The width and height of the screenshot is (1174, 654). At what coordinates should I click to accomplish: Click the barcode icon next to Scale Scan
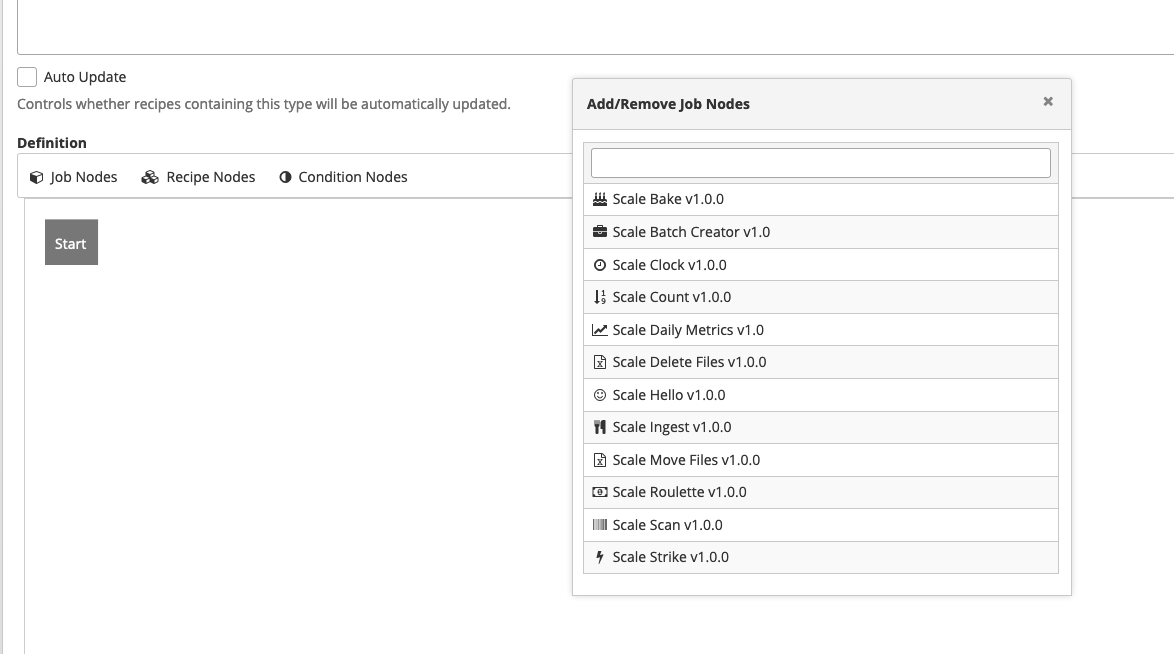600,524
